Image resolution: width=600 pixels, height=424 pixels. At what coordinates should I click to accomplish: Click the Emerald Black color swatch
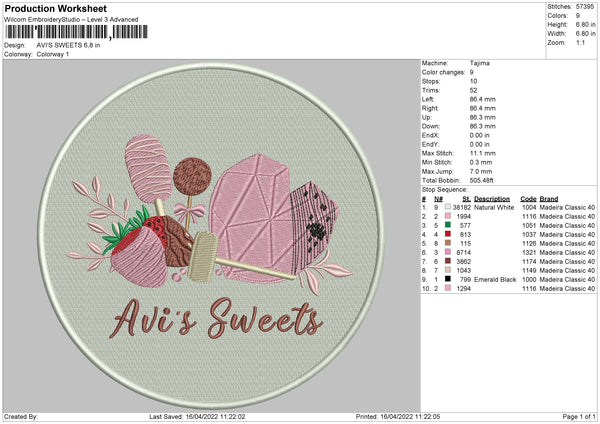[x=448, y=279]
